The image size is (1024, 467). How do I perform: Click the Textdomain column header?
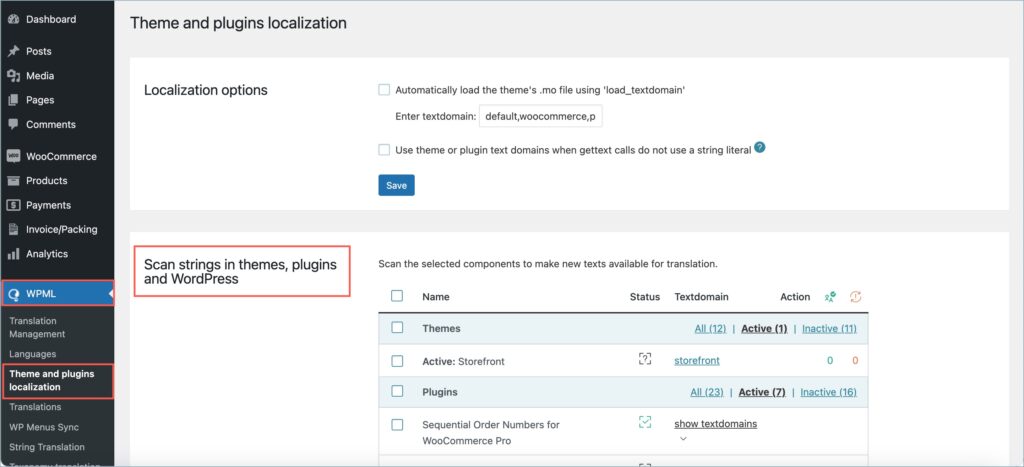tap(701, 297)
